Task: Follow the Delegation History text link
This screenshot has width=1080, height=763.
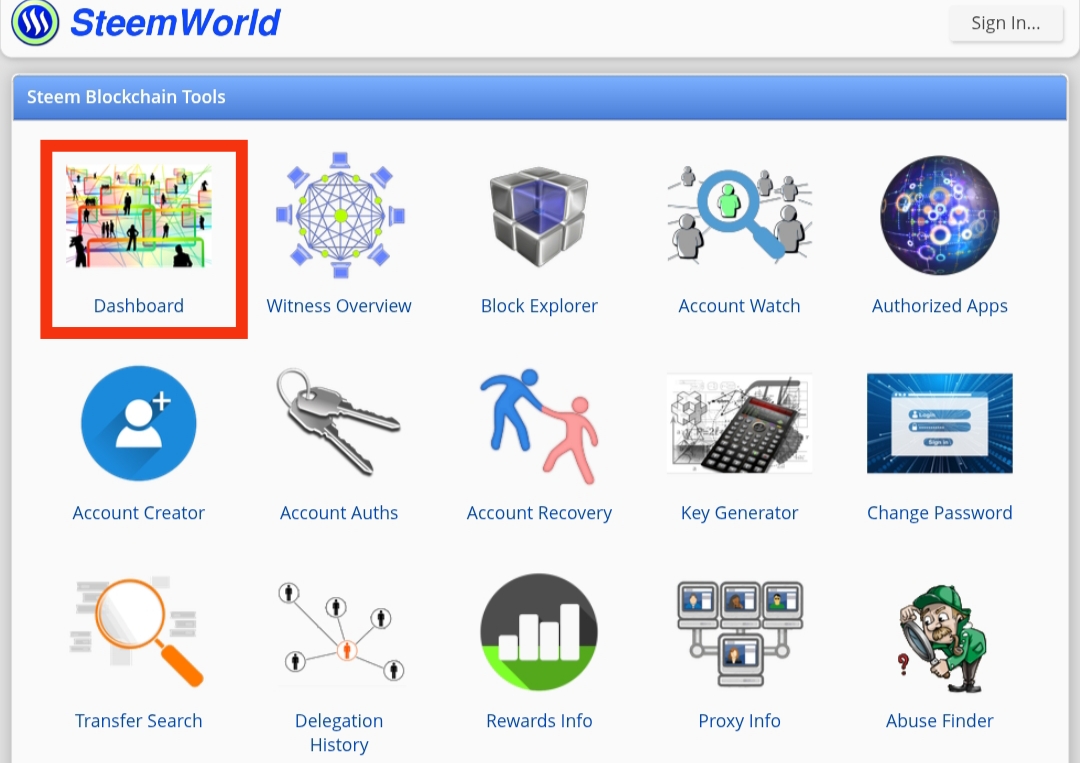Action: pyautogui.click(x=339, y=733)
